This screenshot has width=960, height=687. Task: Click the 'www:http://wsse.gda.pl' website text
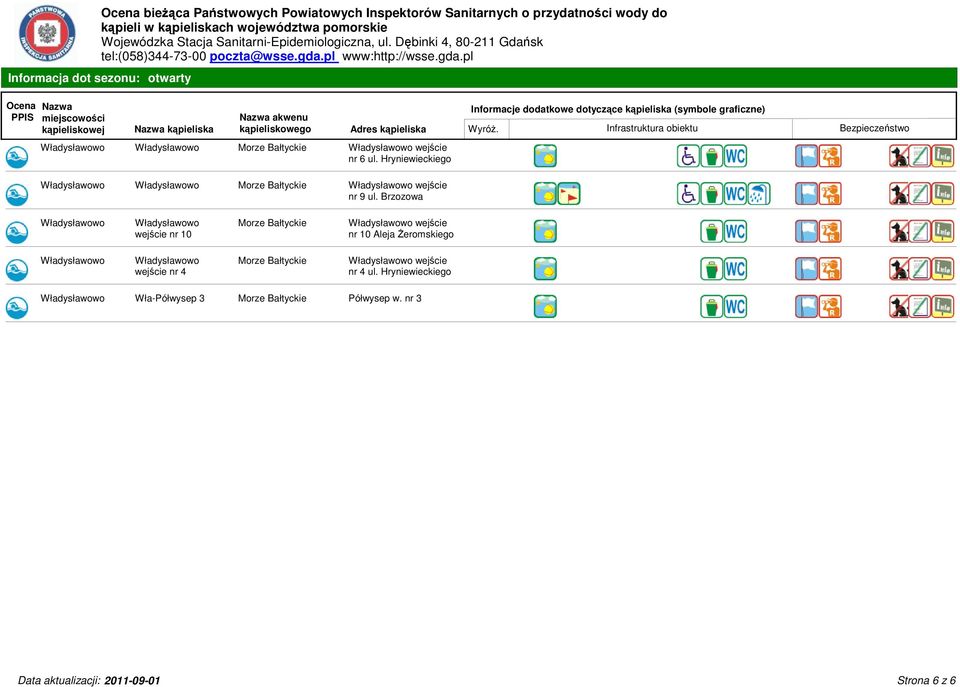pyautogui.click(x=408, y=56)
